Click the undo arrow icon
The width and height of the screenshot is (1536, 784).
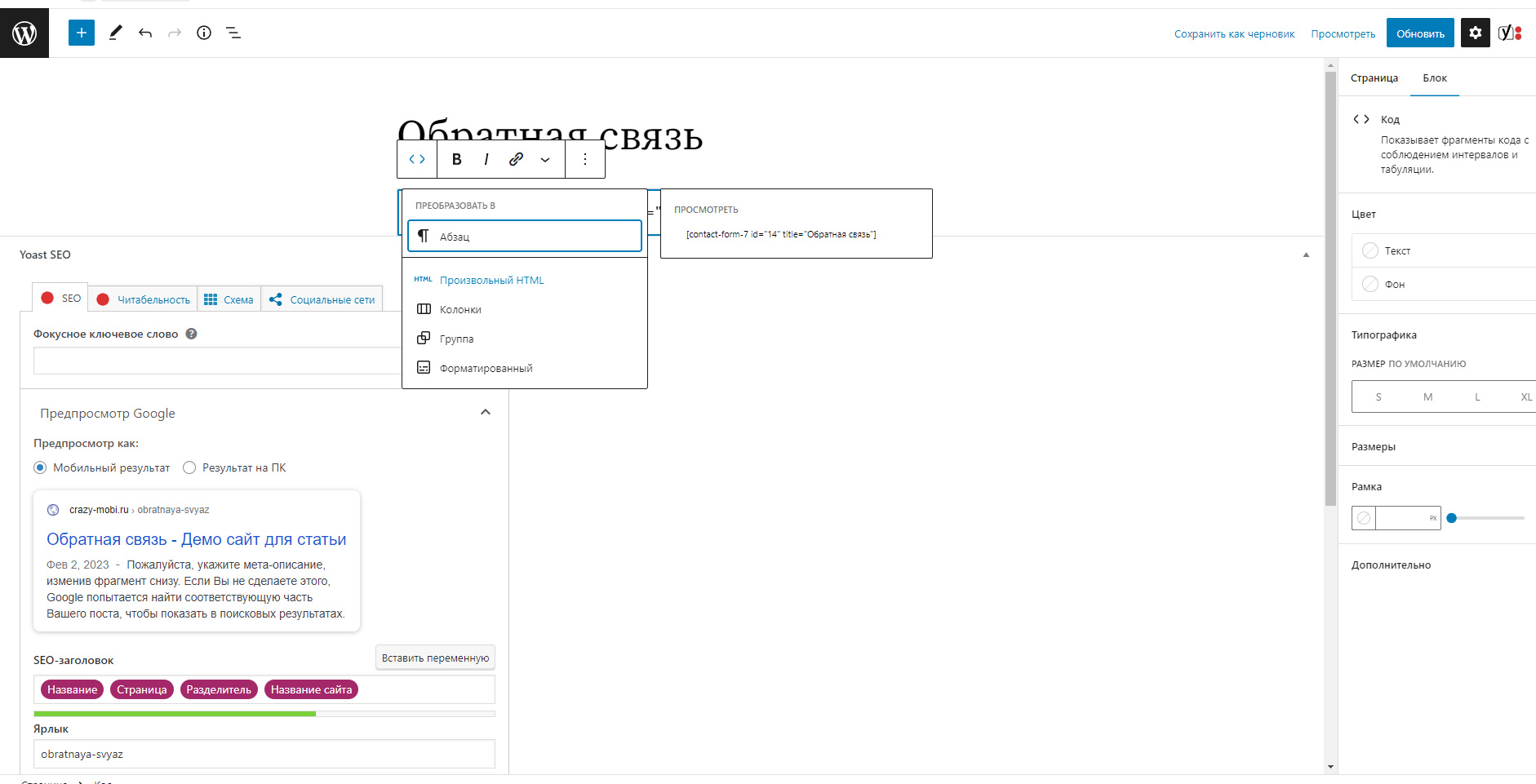(x=145, y=33)
